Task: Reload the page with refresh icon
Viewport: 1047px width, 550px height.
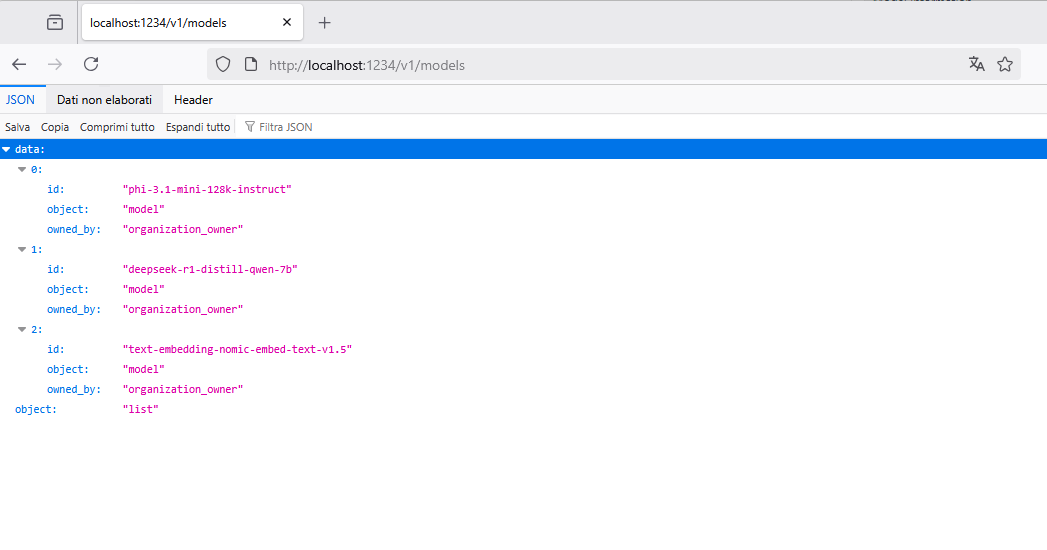Action: coord(91,64)
